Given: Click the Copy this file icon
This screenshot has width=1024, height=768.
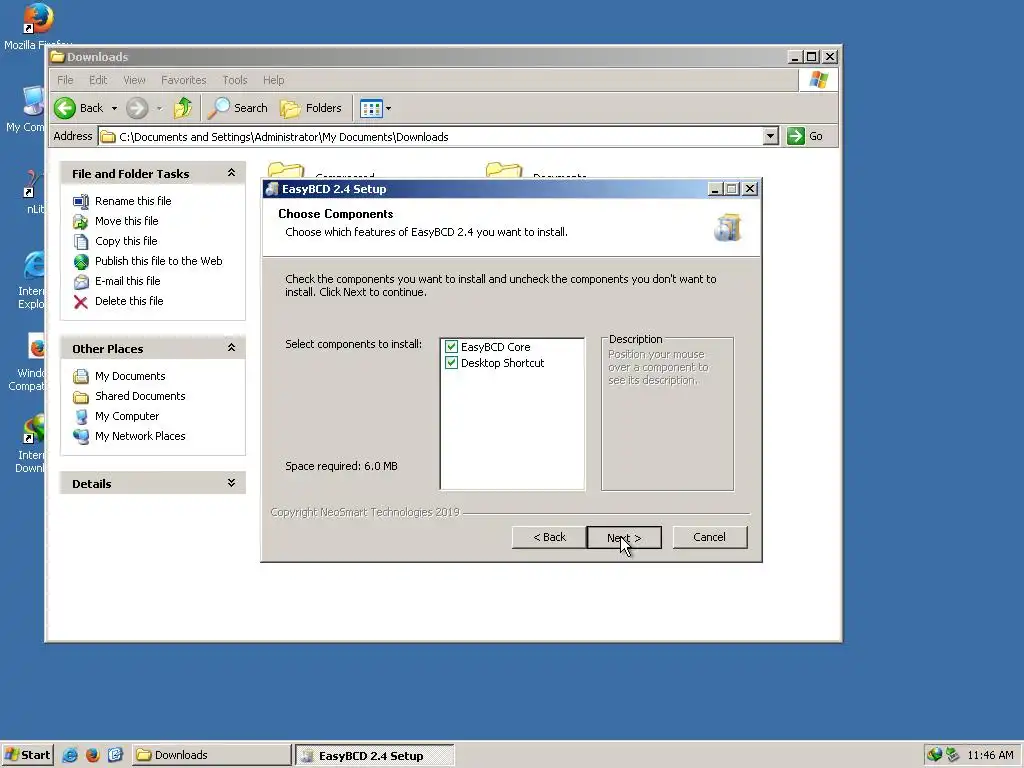Looking at the screenshot, I should coord(81,242).
